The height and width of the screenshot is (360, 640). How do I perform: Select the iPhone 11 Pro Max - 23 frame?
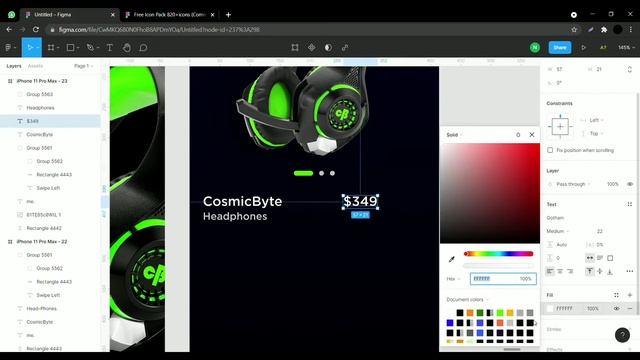click(x=42, y=81)
